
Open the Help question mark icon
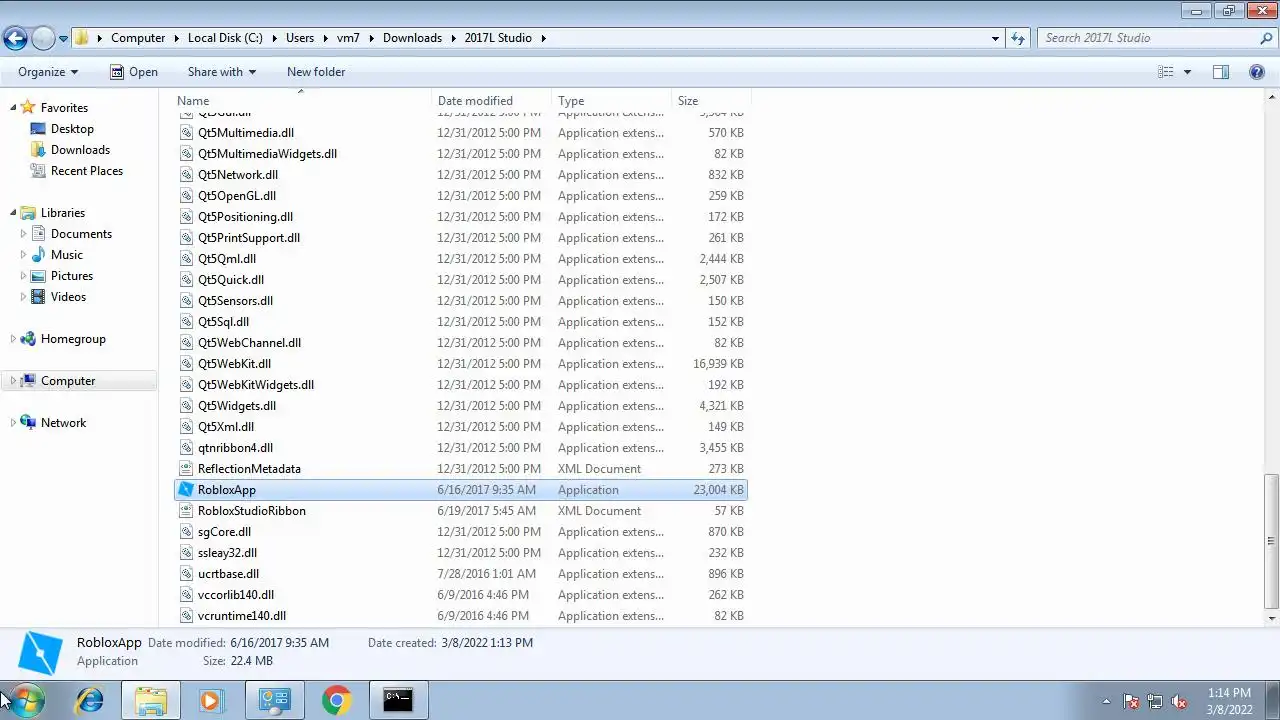coord(1257,72)
